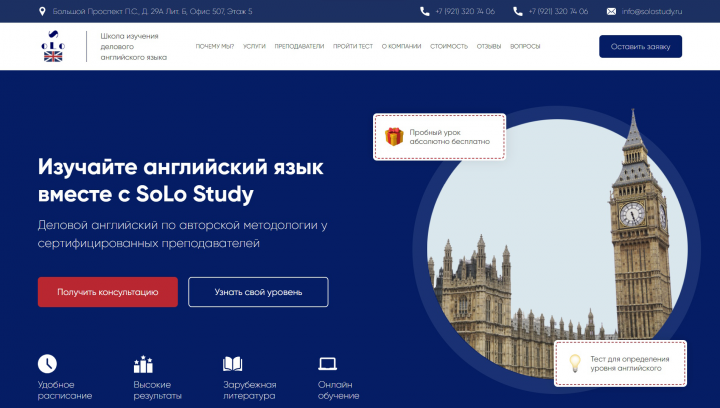720x408 pixels.
Task: Click the SoLo logo with British flag
Action: [53, 46]
